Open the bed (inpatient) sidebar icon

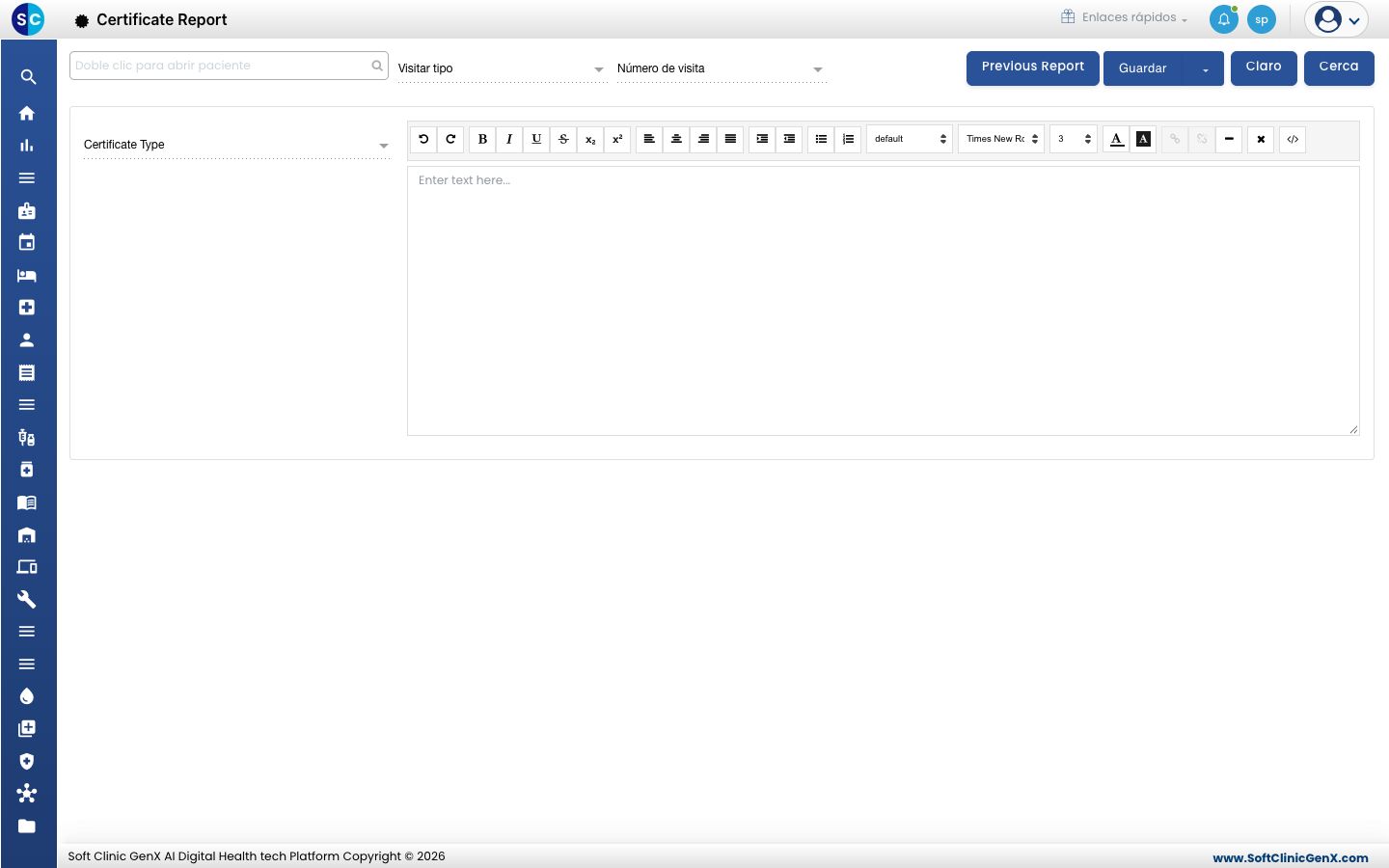tap(27, 276)
